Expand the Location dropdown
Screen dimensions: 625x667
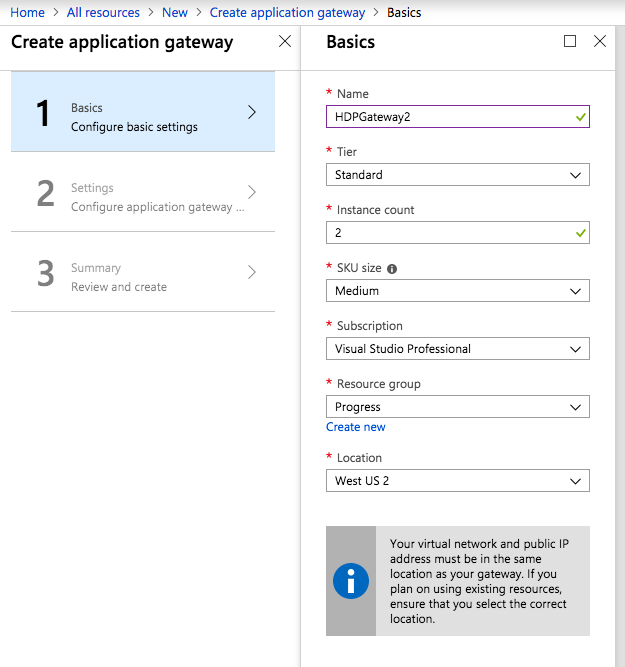pos(457,481)
